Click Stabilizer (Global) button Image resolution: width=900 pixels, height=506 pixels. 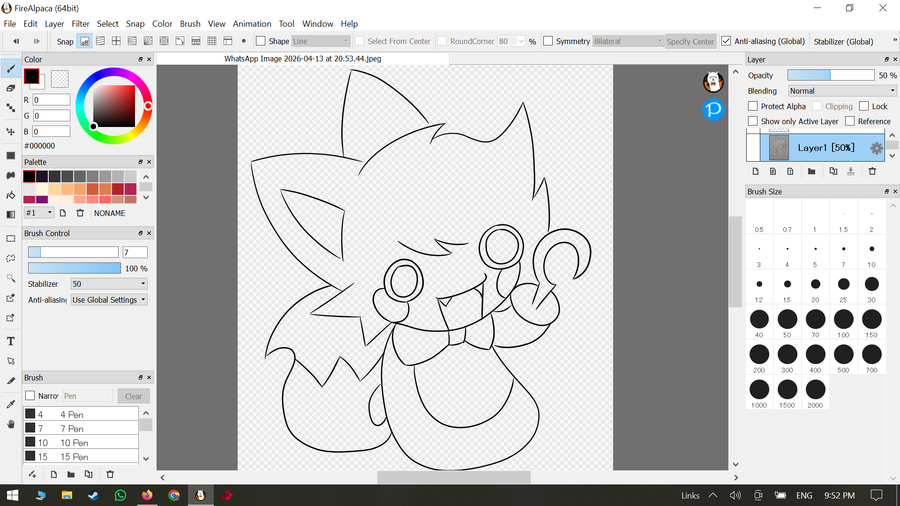click(843, 41)
